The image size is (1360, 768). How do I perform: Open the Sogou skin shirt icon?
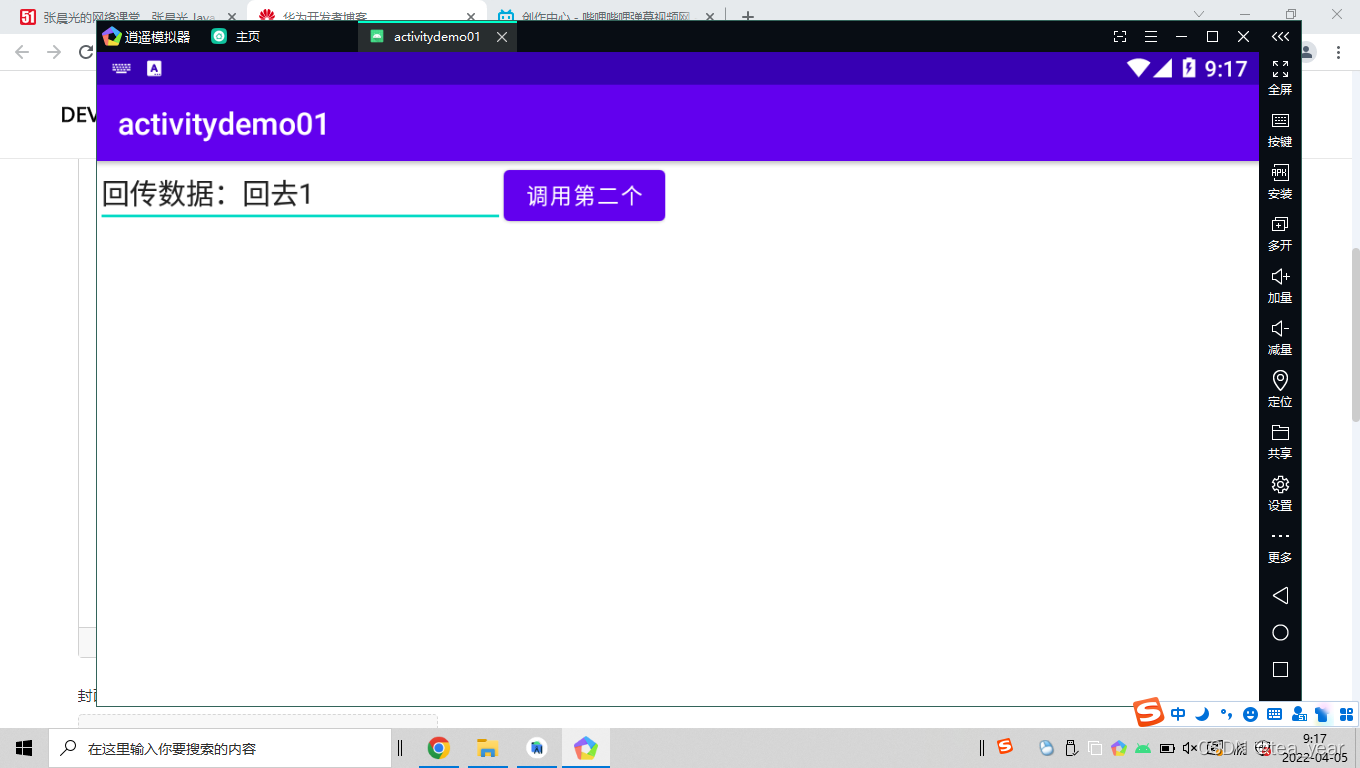(1322, 714)
